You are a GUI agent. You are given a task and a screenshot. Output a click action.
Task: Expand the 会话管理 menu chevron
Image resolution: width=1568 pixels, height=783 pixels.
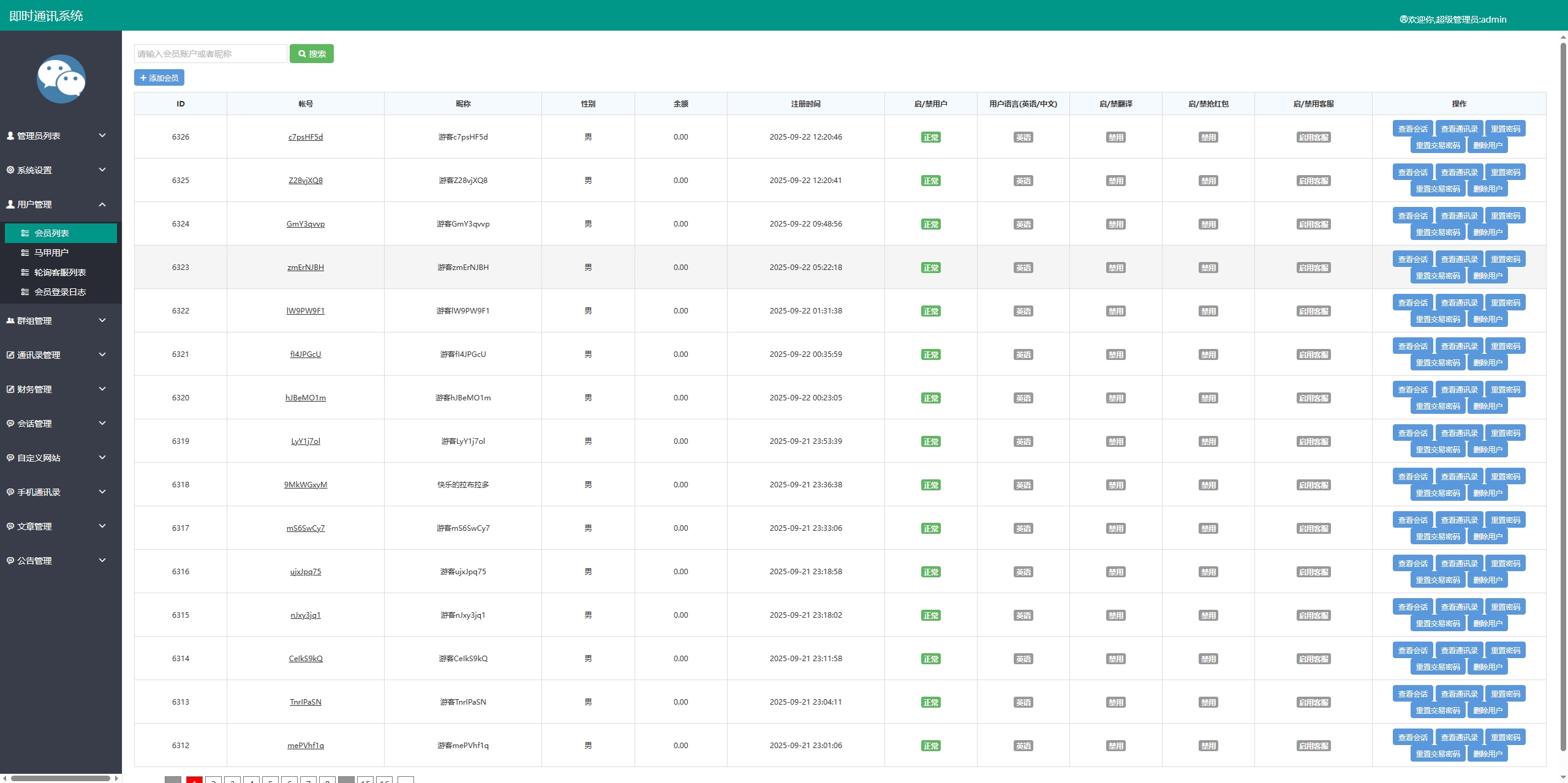102,423
